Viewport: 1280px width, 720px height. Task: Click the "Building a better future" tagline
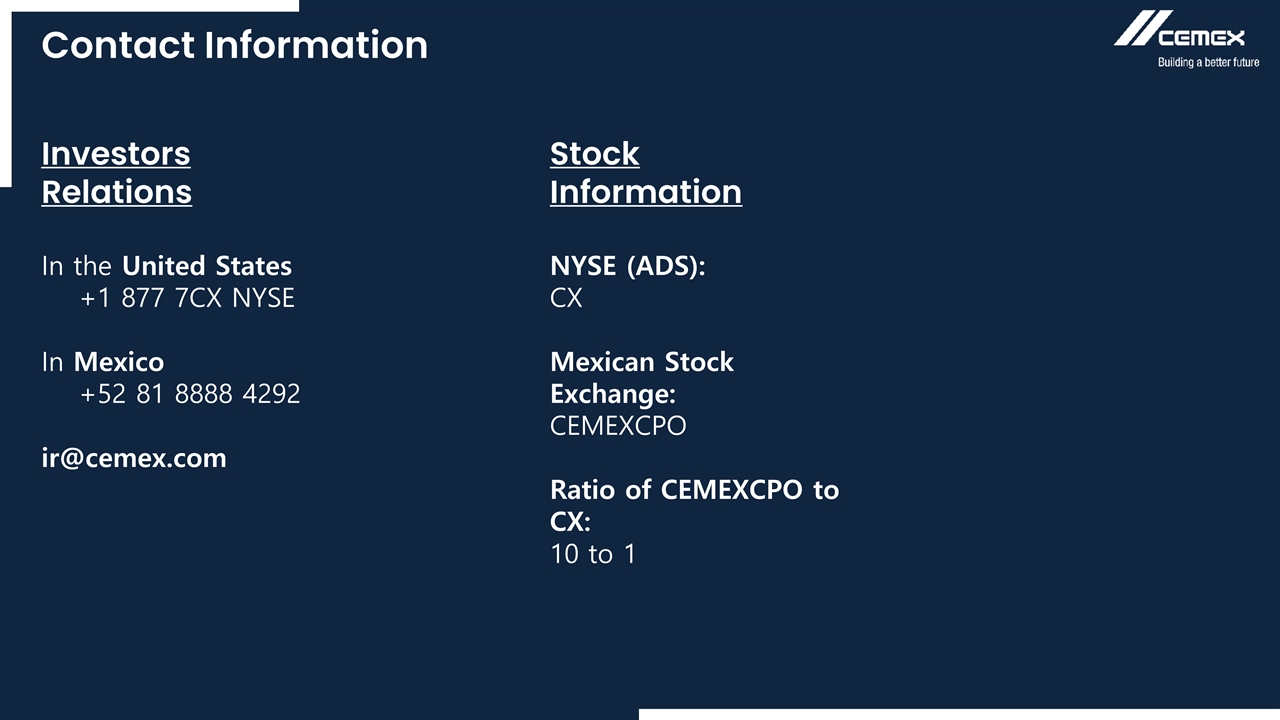point(1208,63)
